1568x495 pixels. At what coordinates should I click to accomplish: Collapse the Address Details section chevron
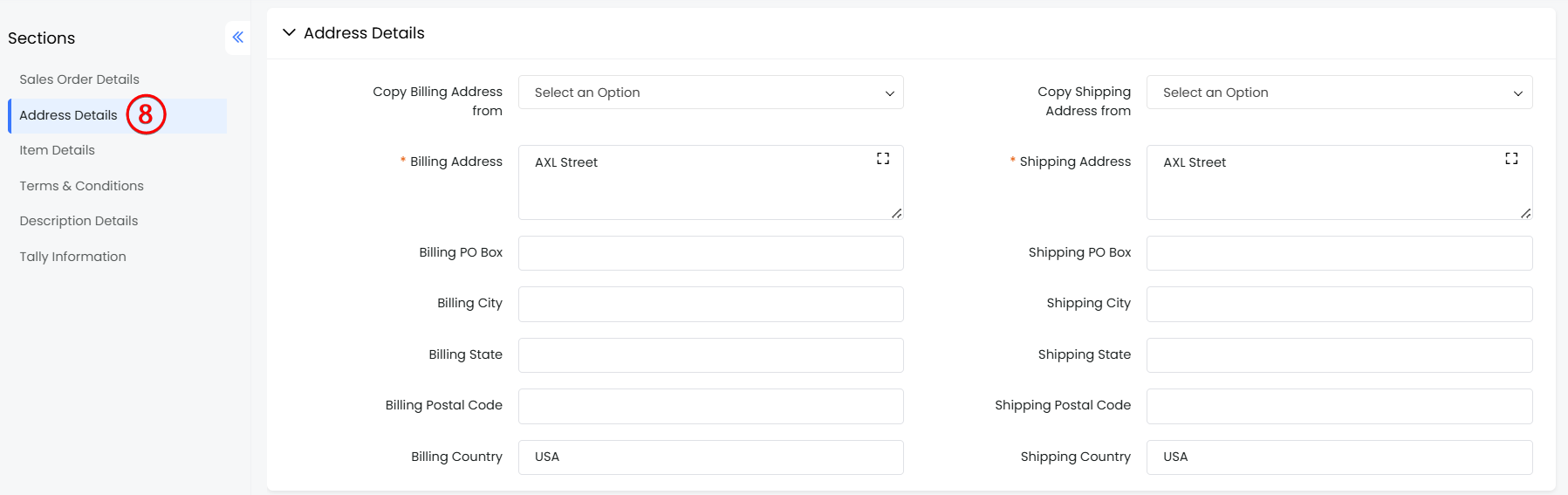(x=289, y=33)
